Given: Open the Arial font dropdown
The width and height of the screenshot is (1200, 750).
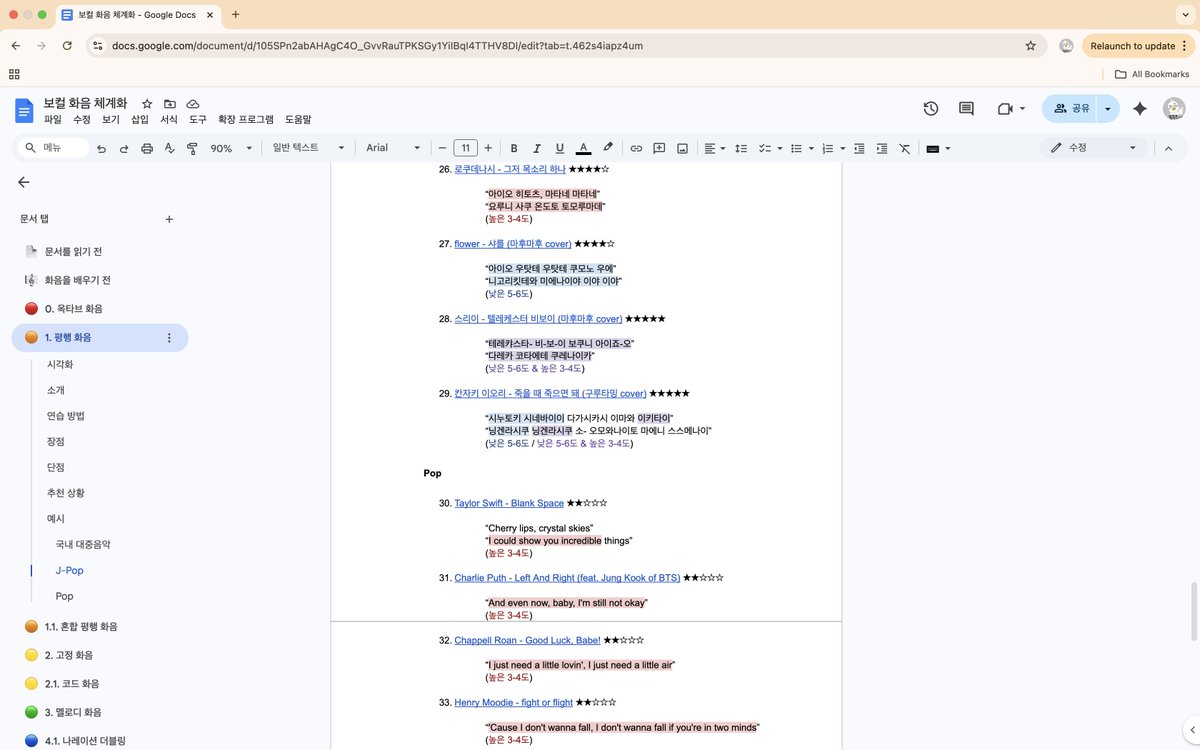Looking at the screenshot, I should click(393, 148).
